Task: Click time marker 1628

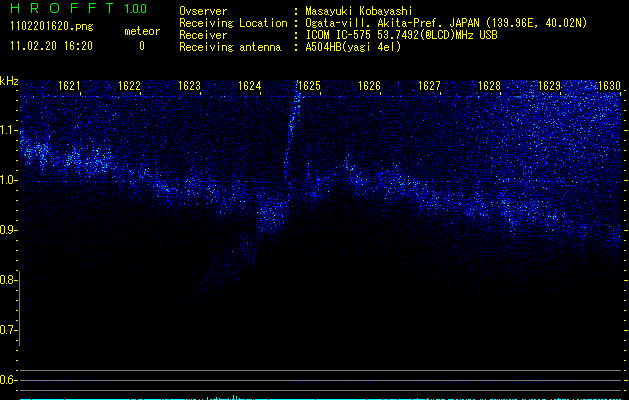Action: pos(489,85)
